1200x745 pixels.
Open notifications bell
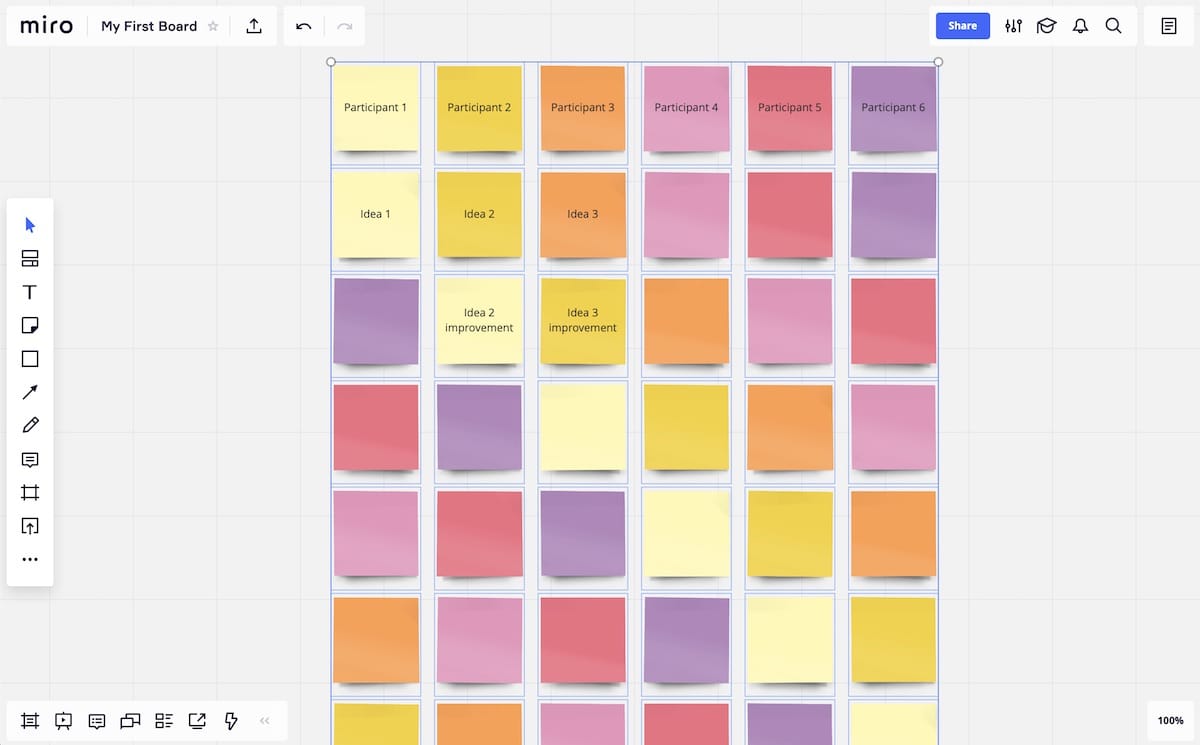pyautogui.click(x=1080, y=26)
